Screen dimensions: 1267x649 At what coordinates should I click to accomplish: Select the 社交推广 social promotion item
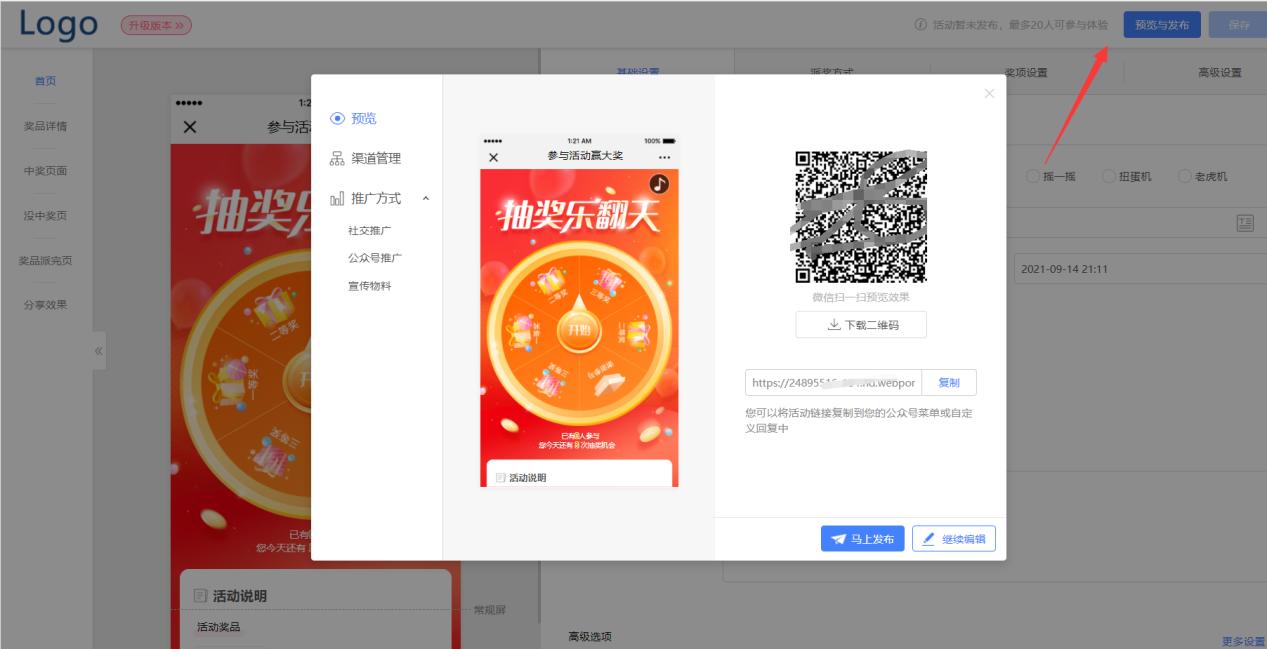[371, 228]
